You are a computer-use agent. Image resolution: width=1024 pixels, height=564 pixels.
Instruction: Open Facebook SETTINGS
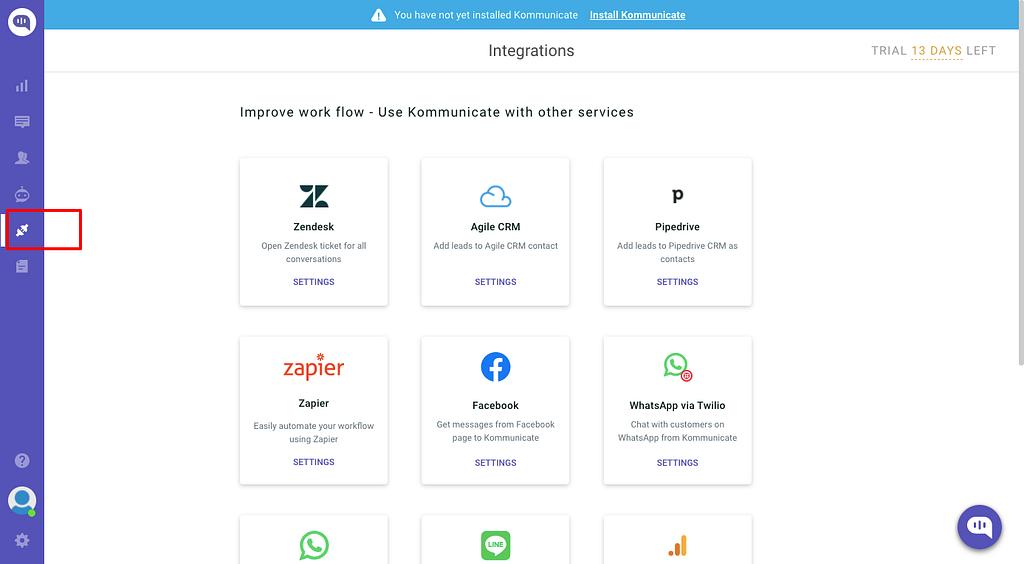(x=496, y=463)
